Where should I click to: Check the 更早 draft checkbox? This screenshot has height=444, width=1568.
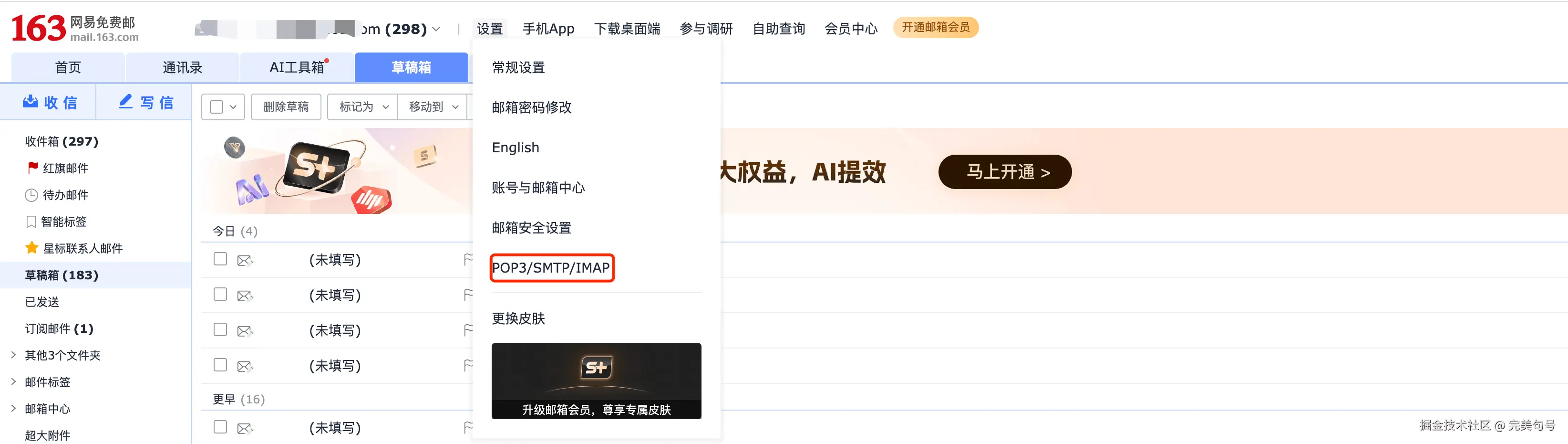coord(220,427)
